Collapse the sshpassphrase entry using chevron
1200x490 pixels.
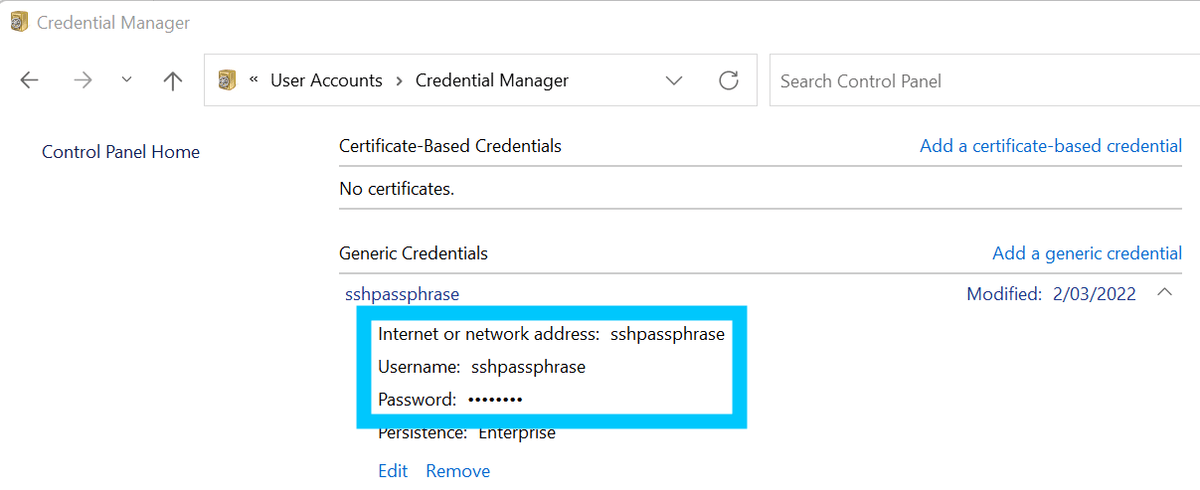(1164, 293)
